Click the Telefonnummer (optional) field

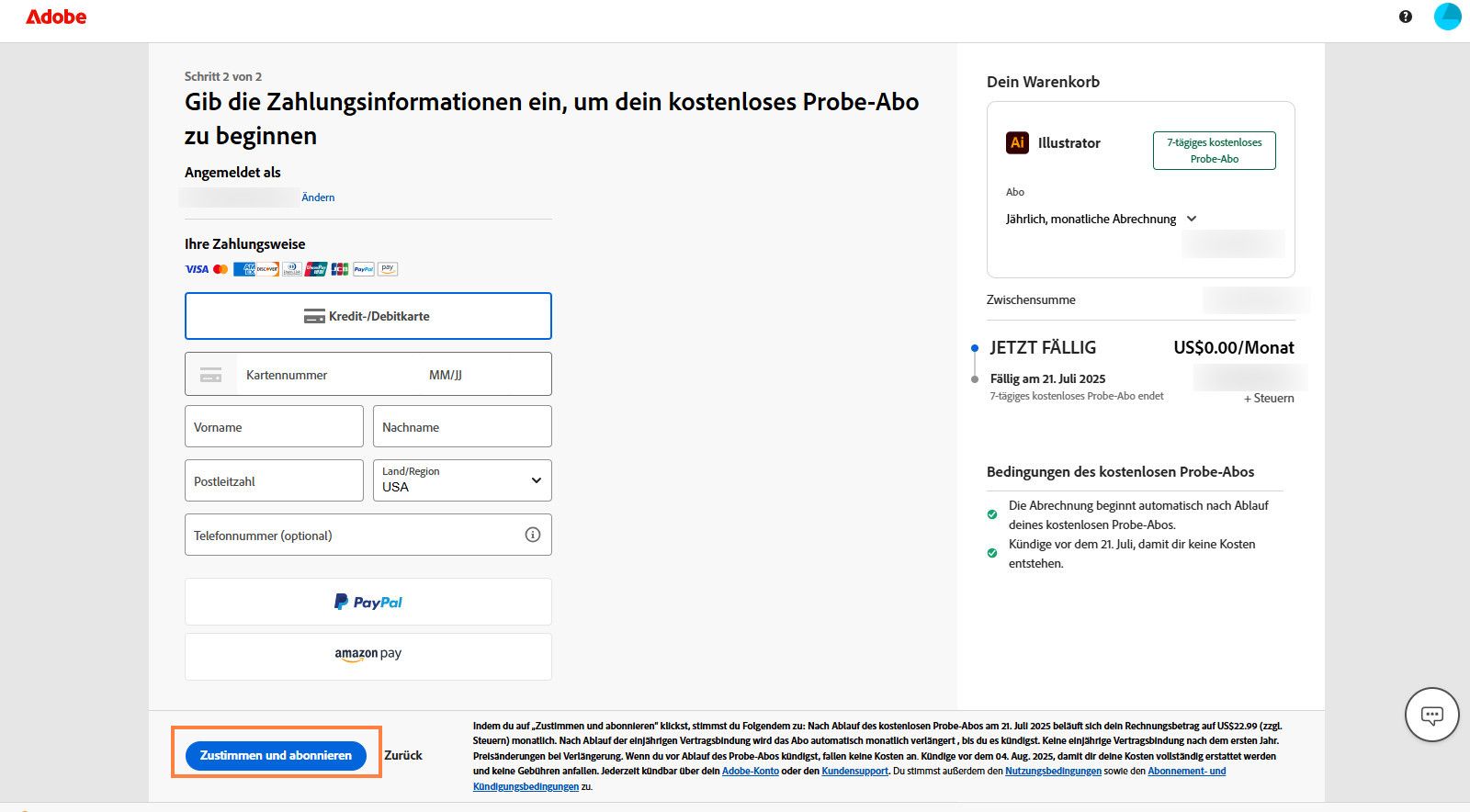click(x=367, y=535)
